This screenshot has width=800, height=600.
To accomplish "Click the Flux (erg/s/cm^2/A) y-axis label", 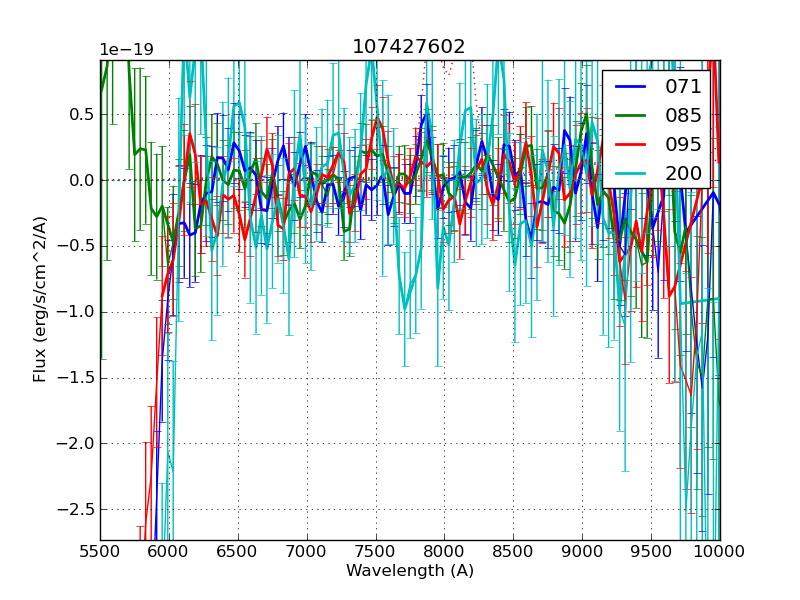I will (40, 299).
